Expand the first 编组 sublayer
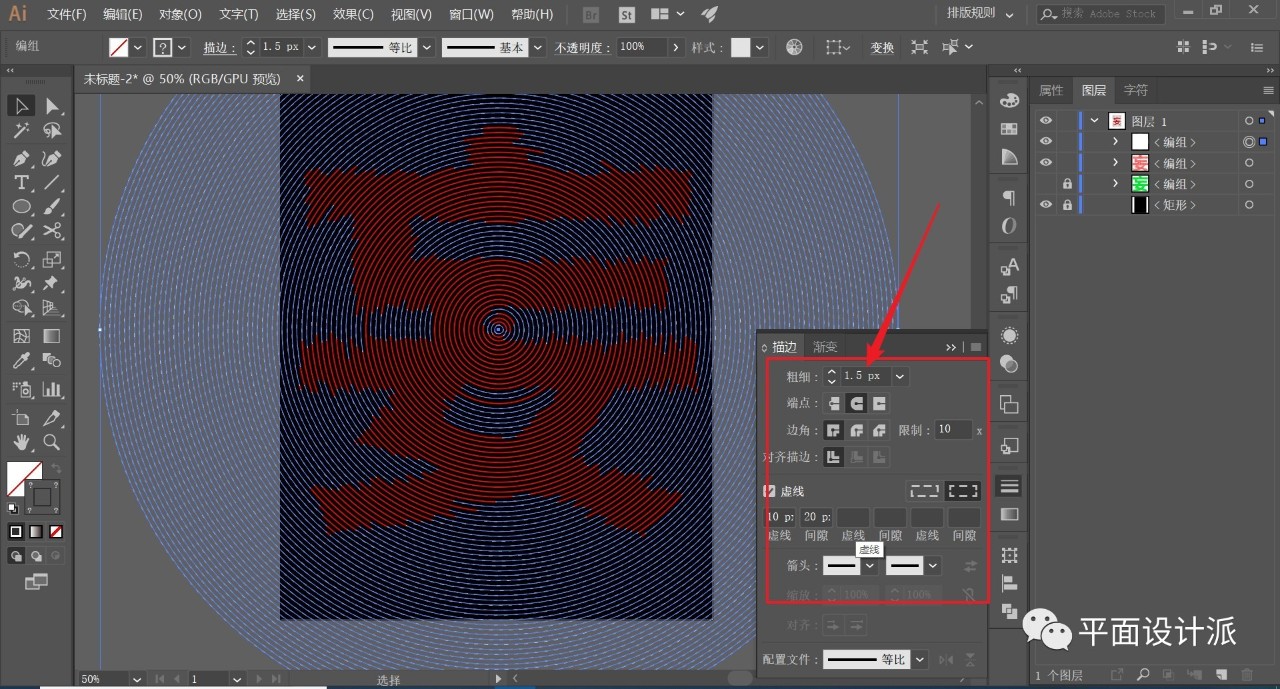The width and height of the screenshot is (1280, 689). click(1116, 142)
